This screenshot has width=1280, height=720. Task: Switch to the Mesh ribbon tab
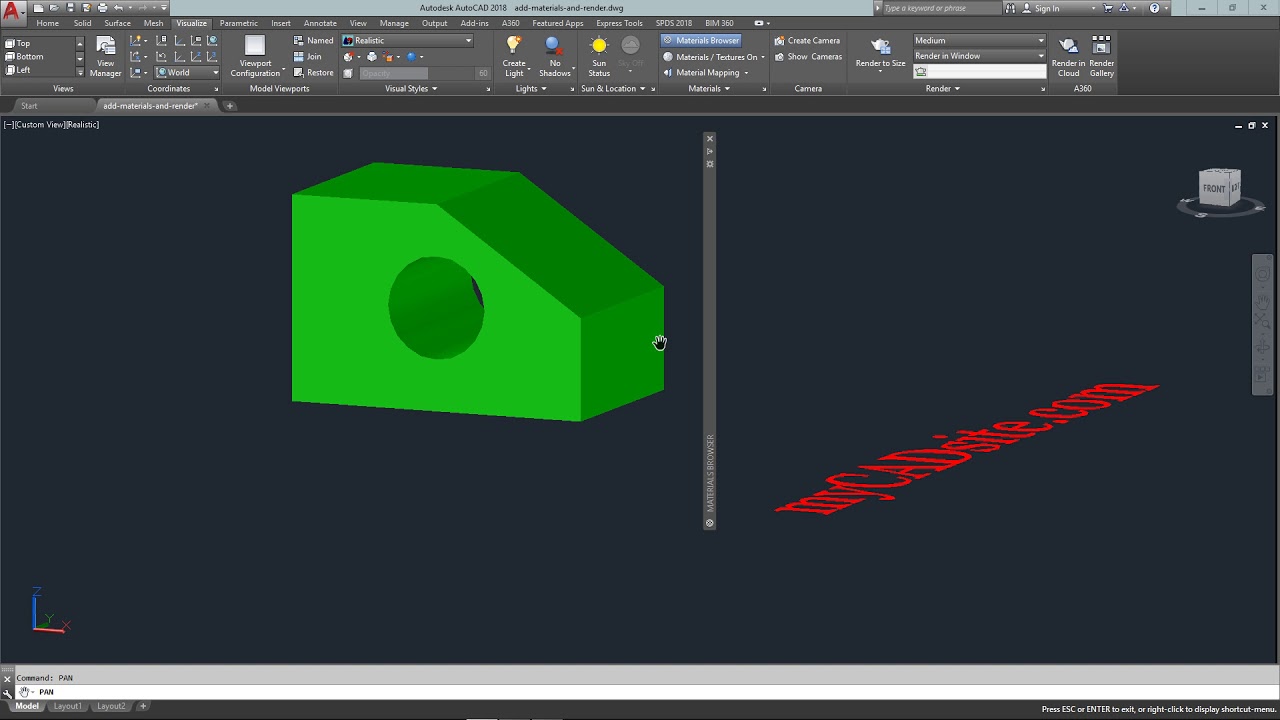point(153,23)
